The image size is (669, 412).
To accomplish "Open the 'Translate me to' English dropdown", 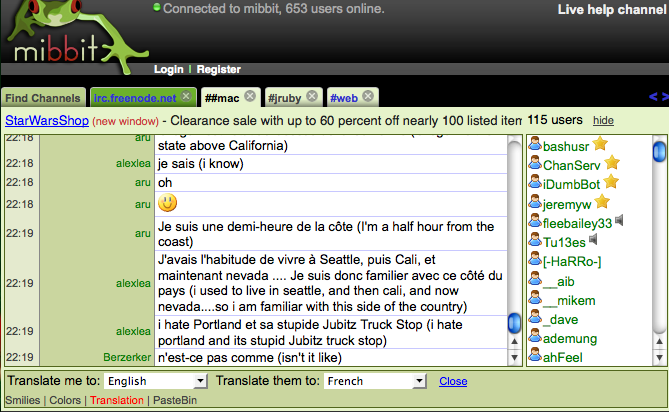I will (155, 381).
